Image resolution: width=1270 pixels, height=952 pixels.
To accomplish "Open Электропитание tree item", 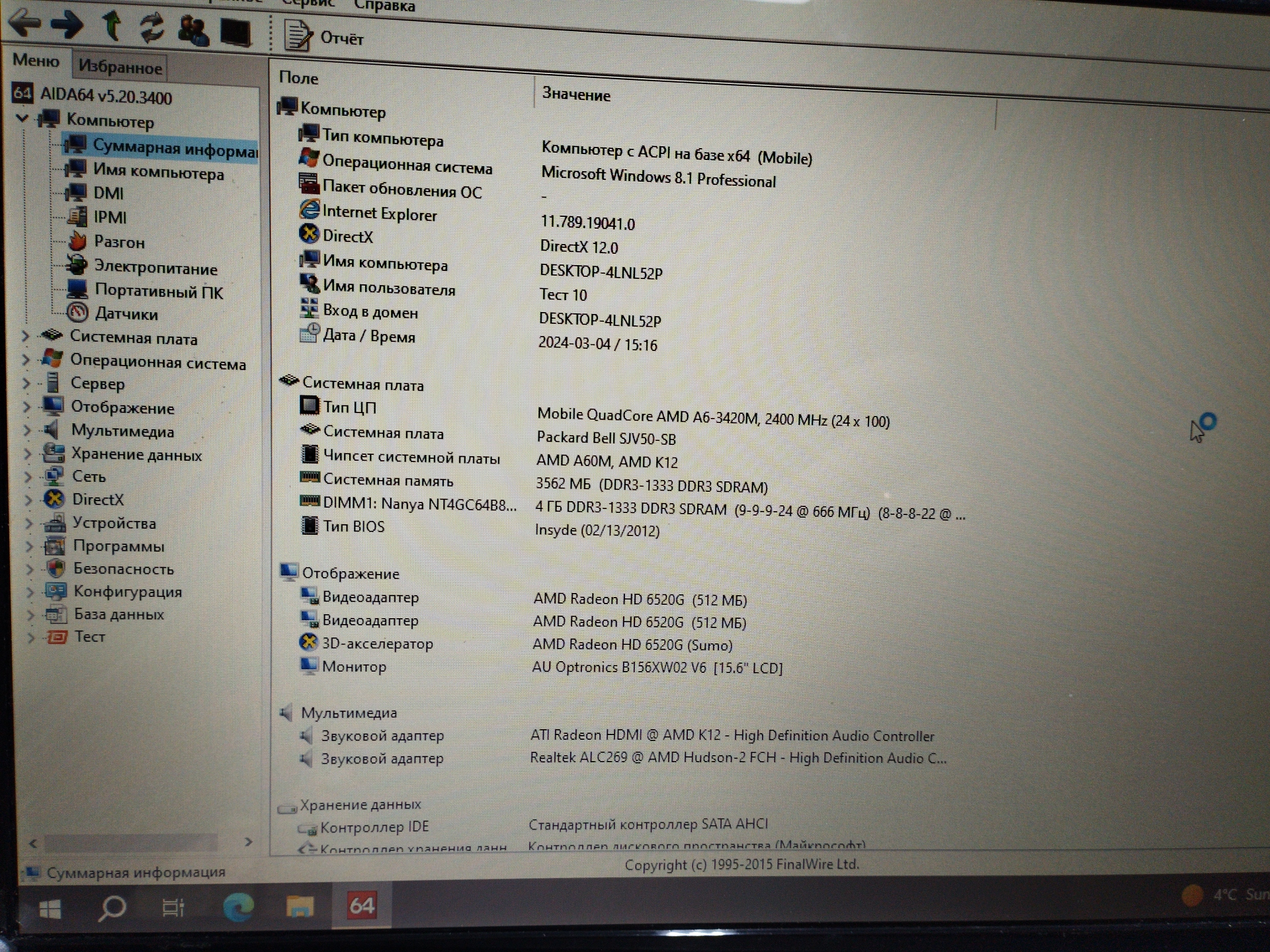I will point(142,267).
